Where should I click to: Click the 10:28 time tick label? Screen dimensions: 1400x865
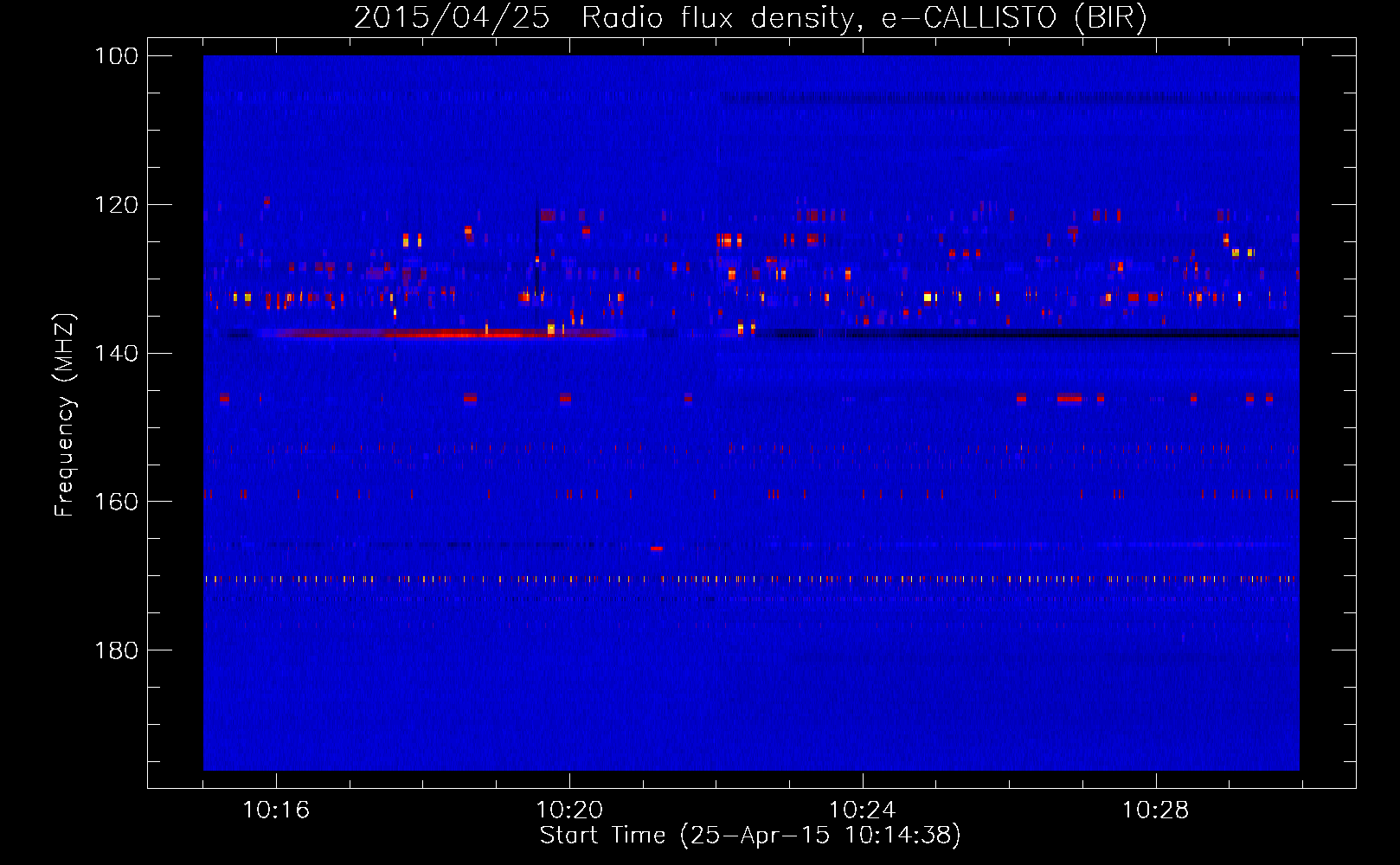pos(1156,811)
